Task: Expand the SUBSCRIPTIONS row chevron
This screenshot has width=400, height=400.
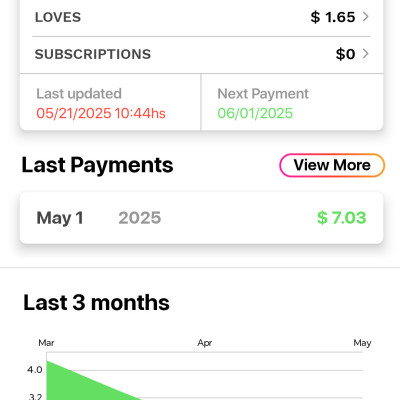Action: pos(366,54)
